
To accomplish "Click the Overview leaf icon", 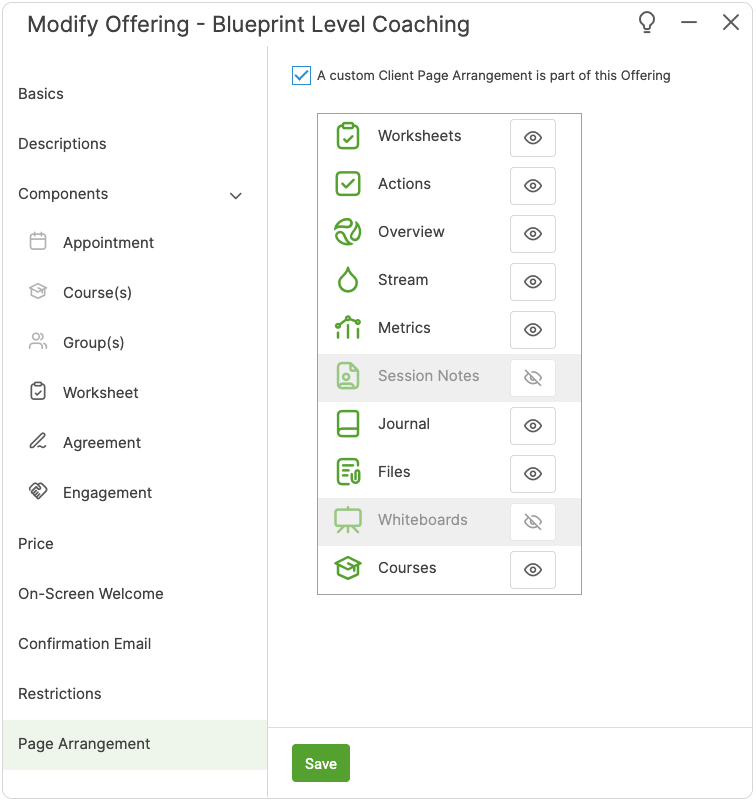I will tap(347, 232).
